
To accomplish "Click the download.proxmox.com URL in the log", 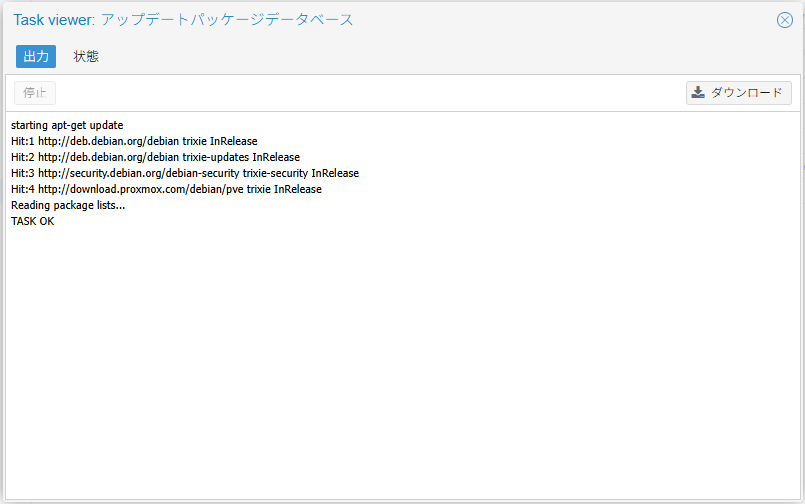I will (135, 189).
